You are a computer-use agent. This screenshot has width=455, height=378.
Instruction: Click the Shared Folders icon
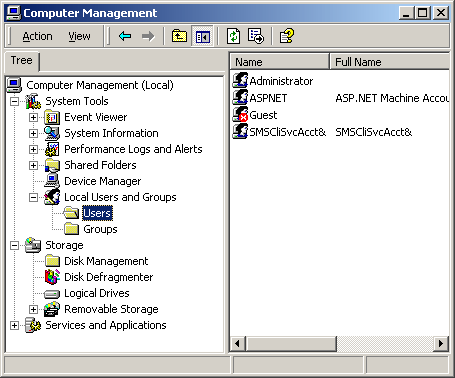point(52,165)
